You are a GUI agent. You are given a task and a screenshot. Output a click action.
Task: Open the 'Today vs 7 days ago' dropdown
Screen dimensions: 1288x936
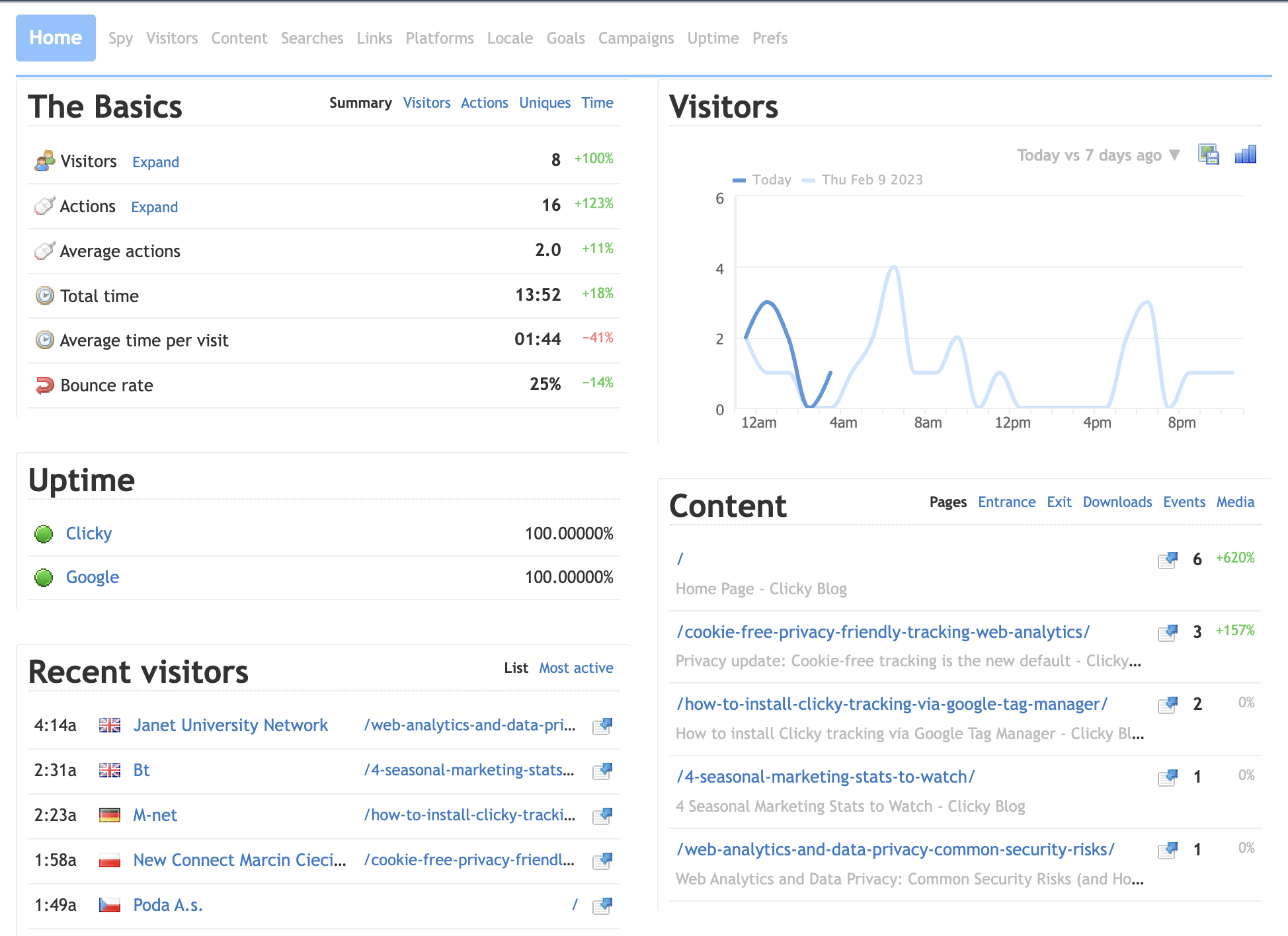tap(1098, 155)
